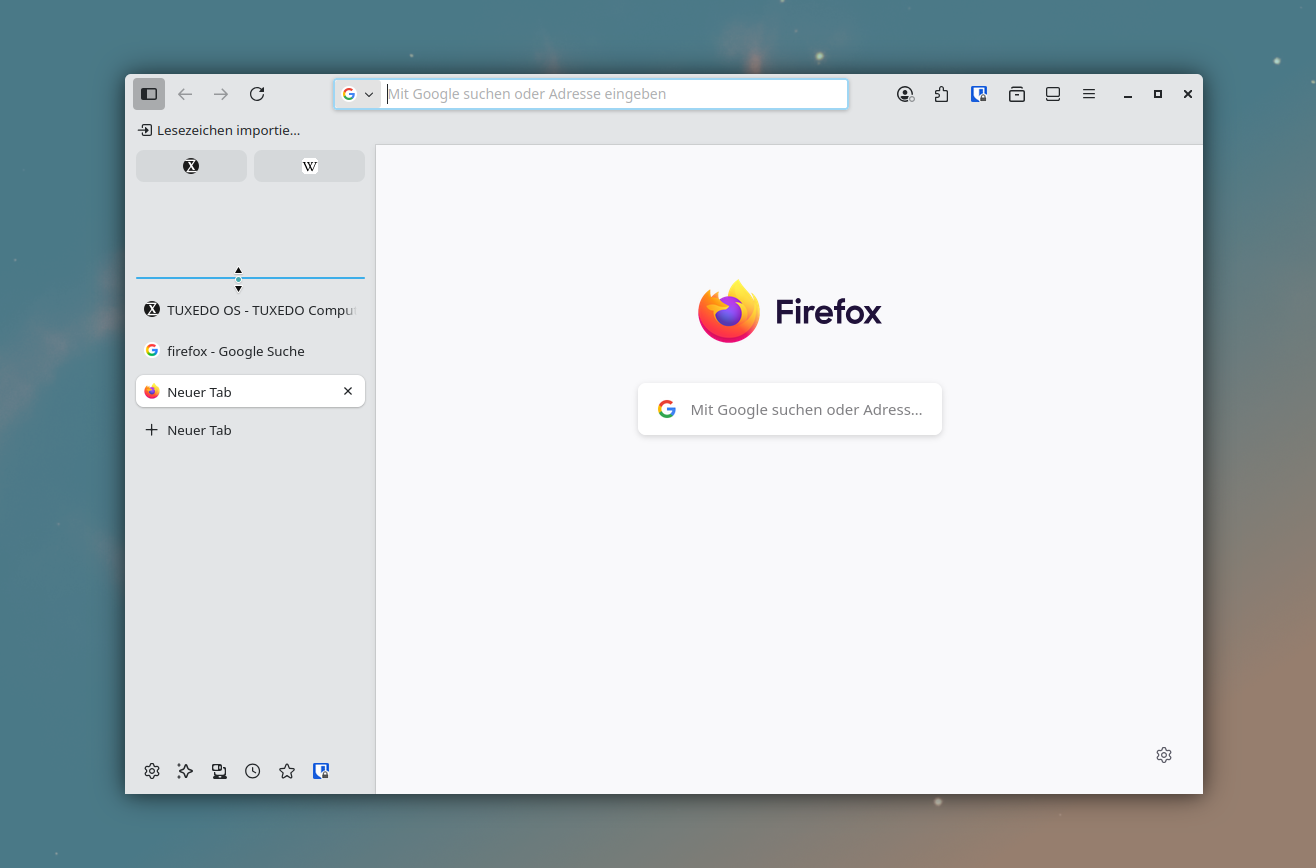Click the new tab page Google search box

point(790,409)
